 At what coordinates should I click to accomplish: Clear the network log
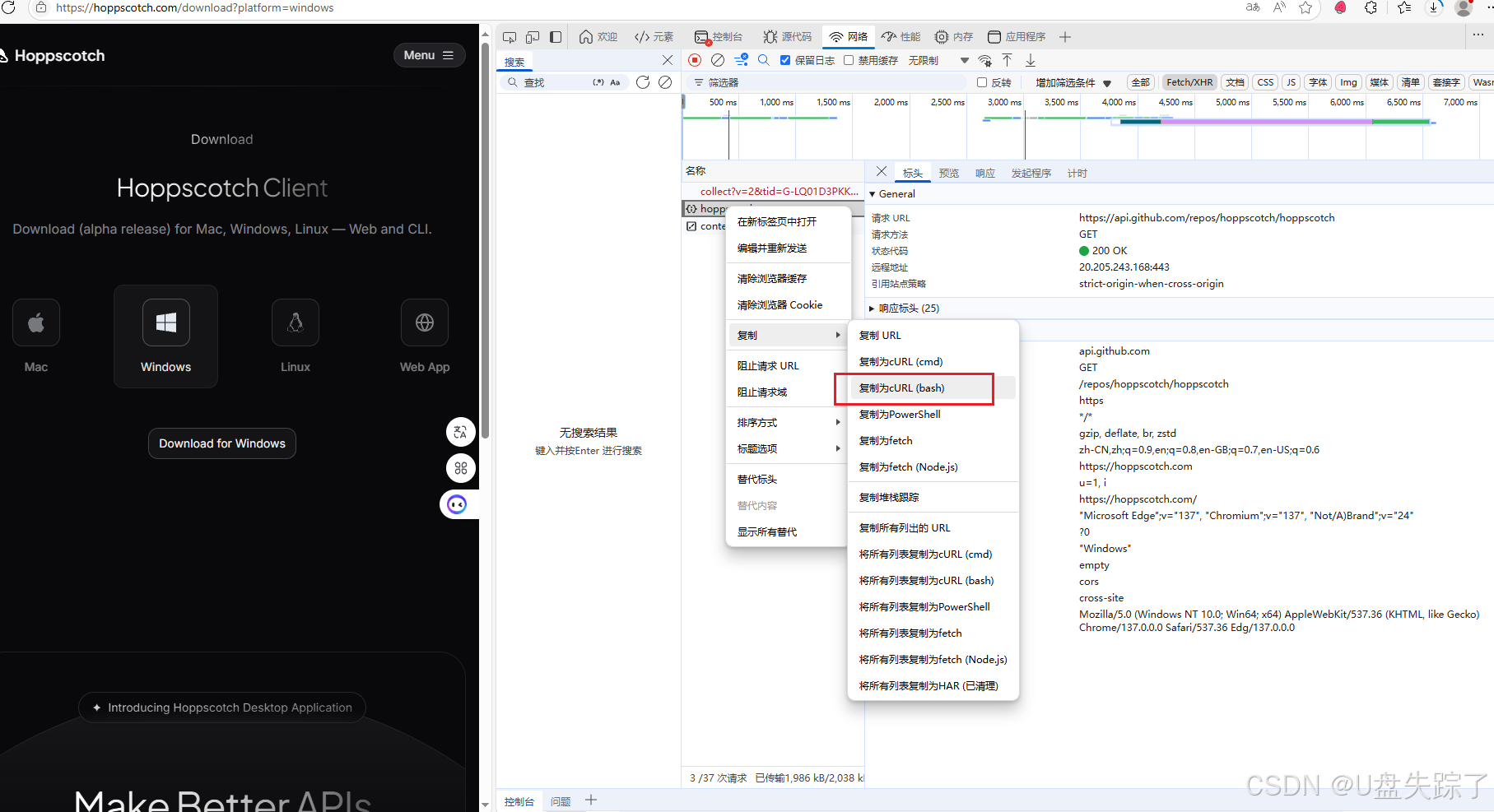coord(718,60)
